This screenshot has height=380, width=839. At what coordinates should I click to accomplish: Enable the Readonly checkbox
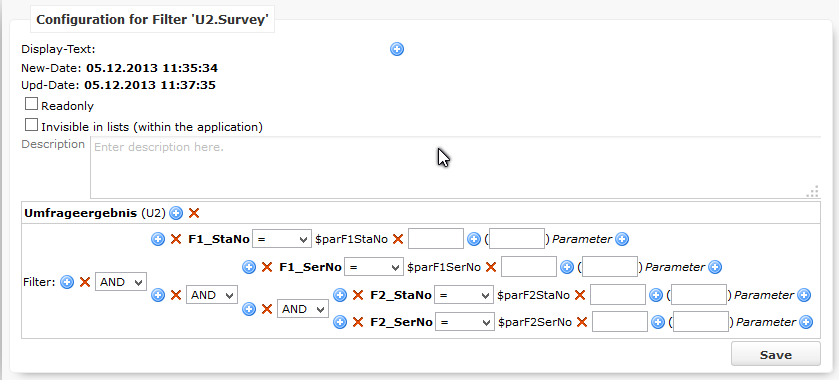(32, 104)
